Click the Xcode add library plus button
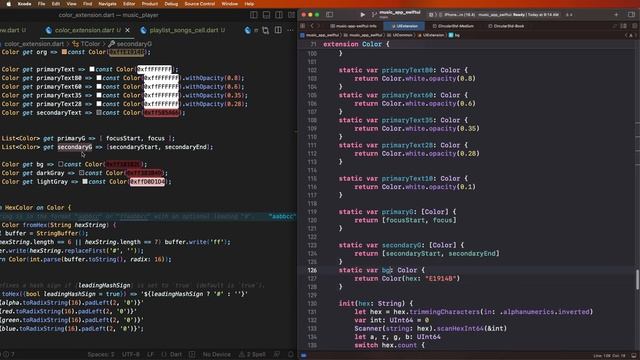The image size is (640, 360). pos(616,15)
